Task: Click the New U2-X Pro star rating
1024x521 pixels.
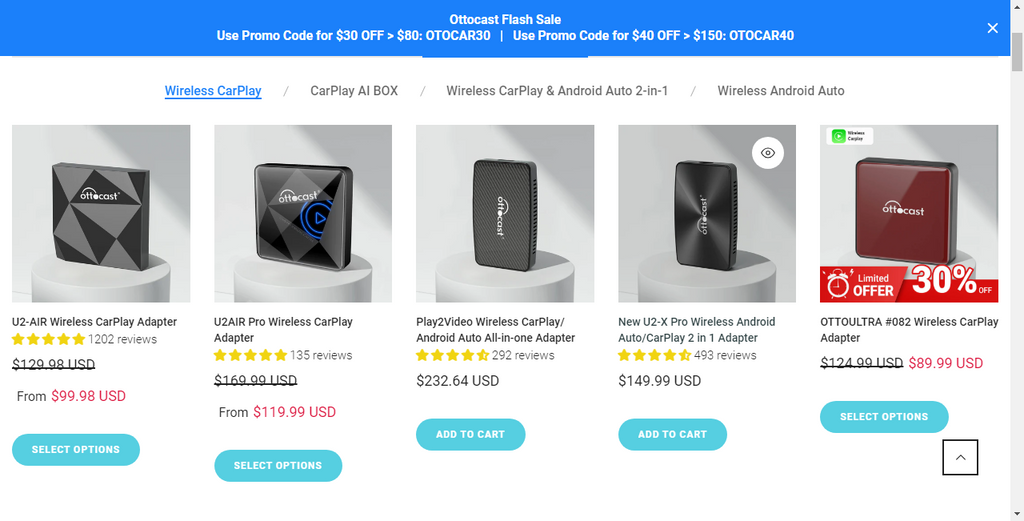Action: [x=654, y=355]
